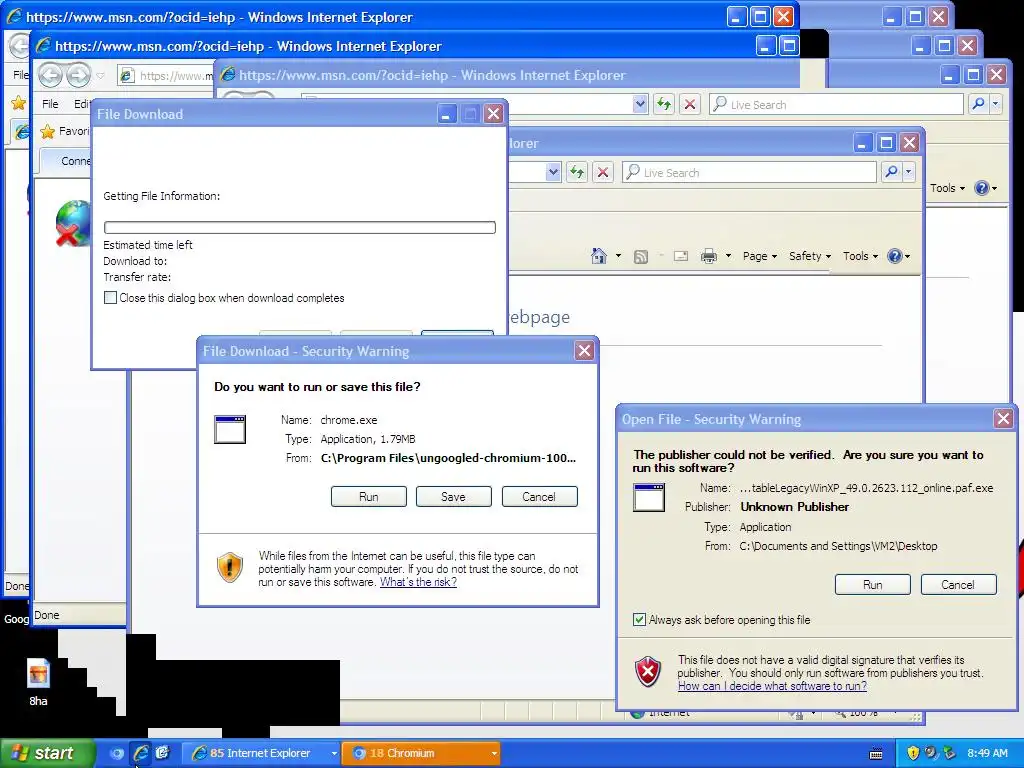
Task: Expand the Print dropdown arrow
Action: tap(728, 256)
